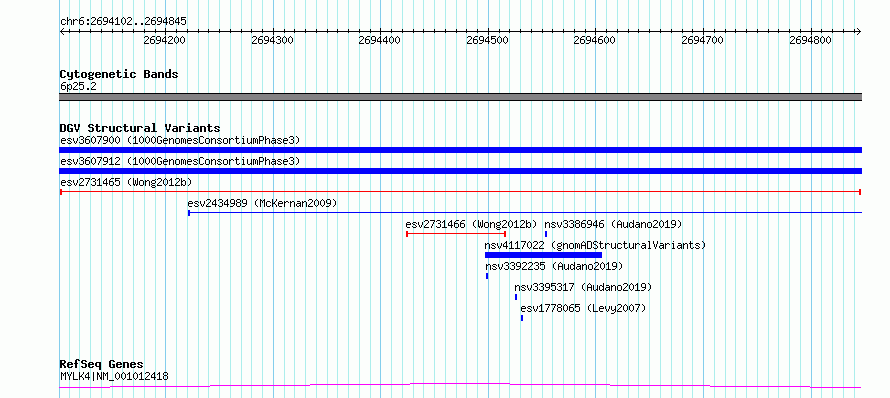Click the esv2731466 (Wong2012b) red variant segment
This screenshot has height=398, width=890.
coord(456,234)
